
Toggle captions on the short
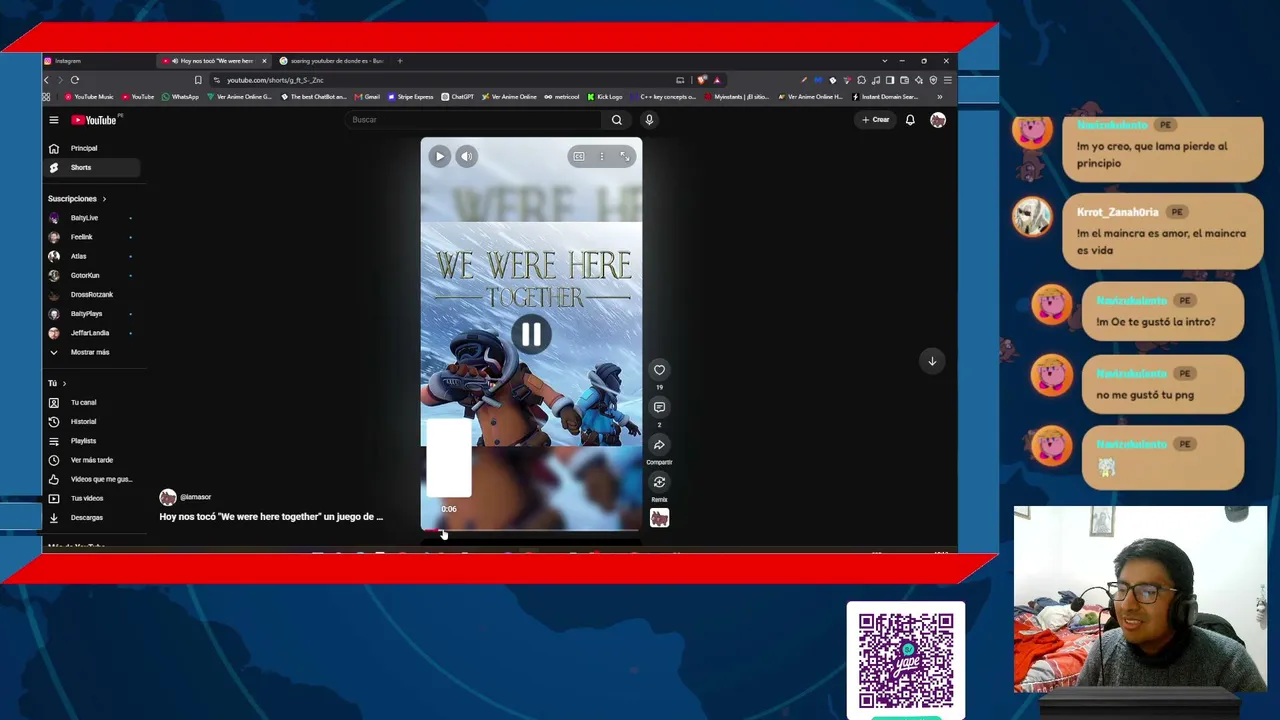579,156
